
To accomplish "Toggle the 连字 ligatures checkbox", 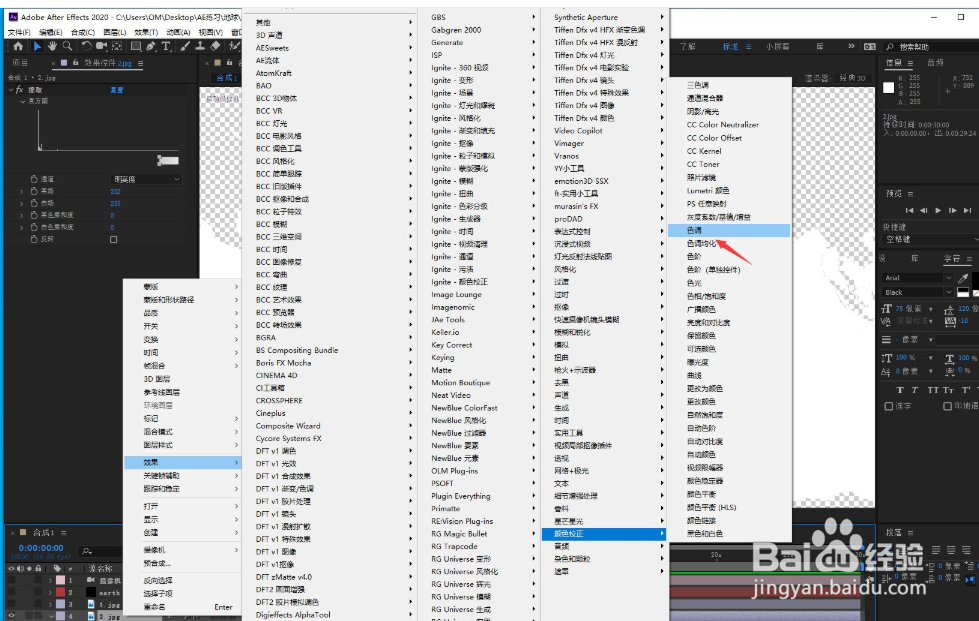I will (888, 406).
